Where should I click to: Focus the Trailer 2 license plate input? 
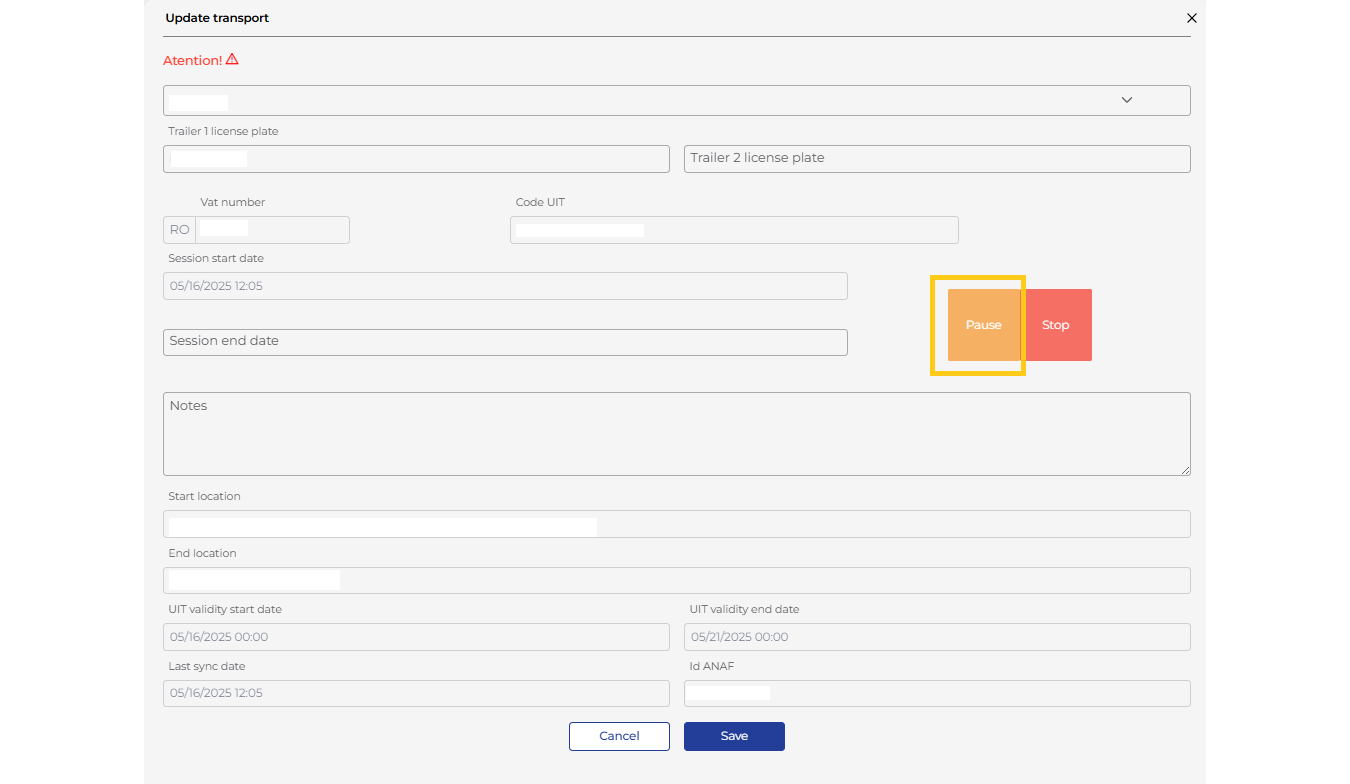(x=936, y=159)
